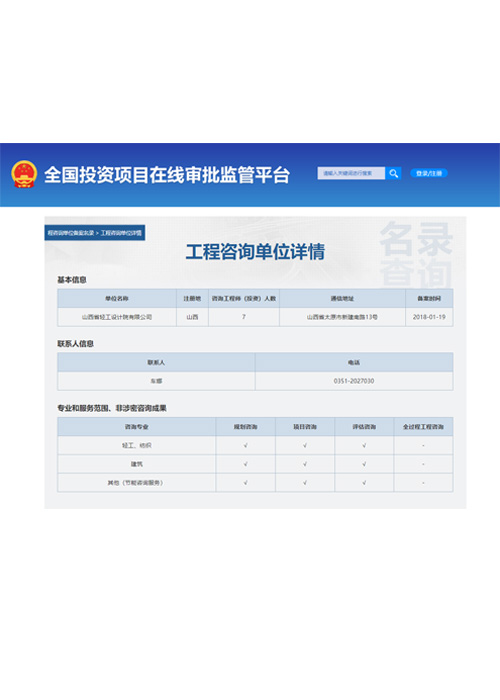
Task: Click the phone number 0351-2027030
Action: (x=354, y=381)
